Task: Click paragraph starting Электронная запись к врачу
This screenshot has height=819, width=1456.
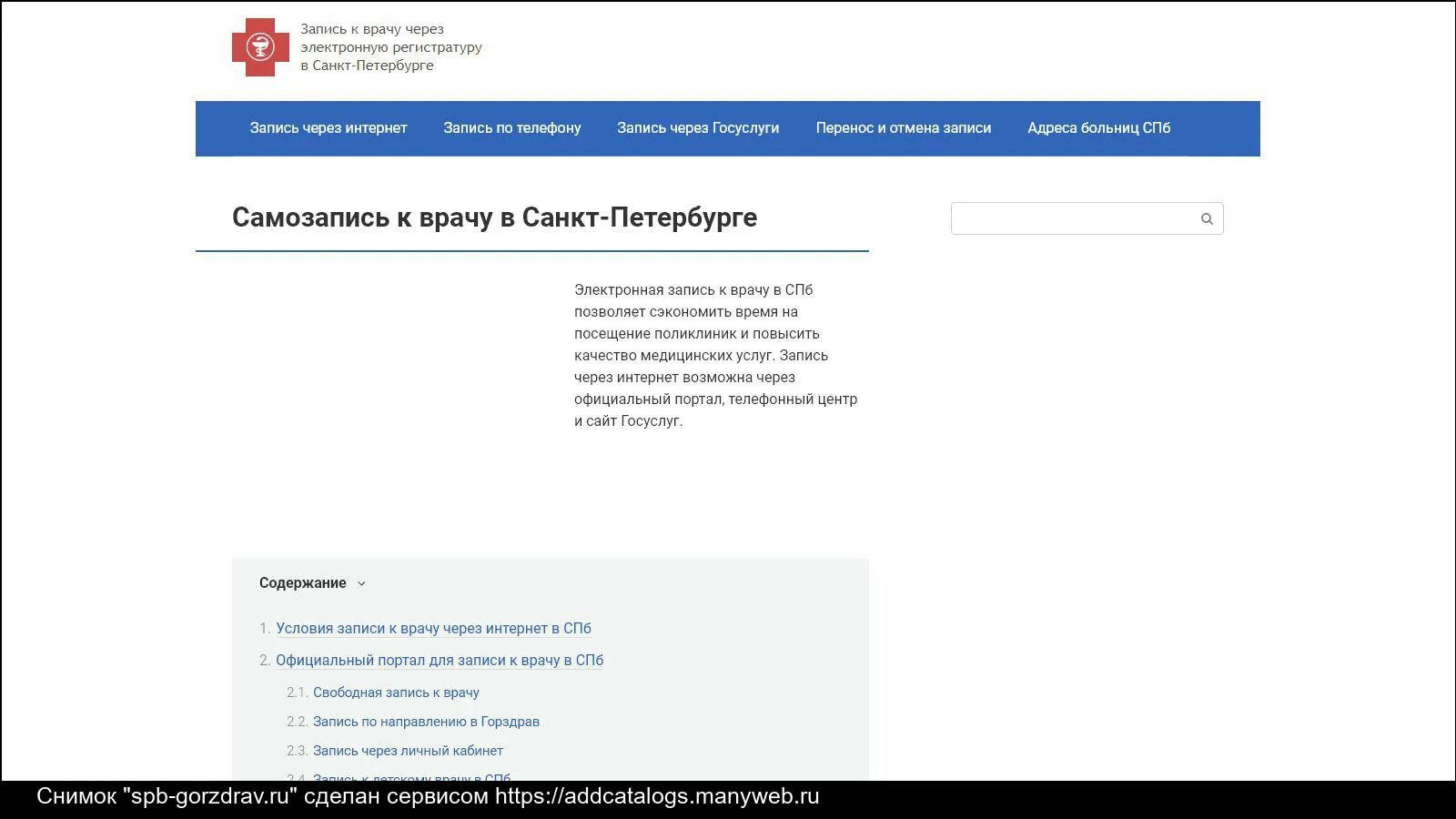Action: [716, 356]
